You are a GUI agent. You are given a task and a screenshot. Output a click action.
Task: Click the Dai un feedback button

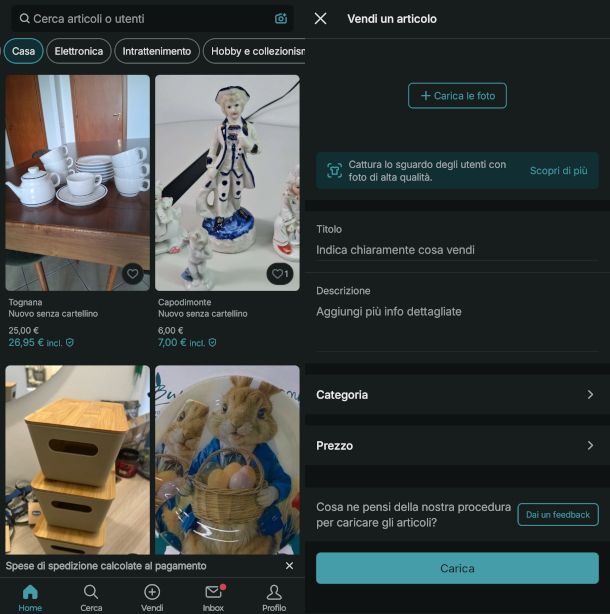click(558, 515)
